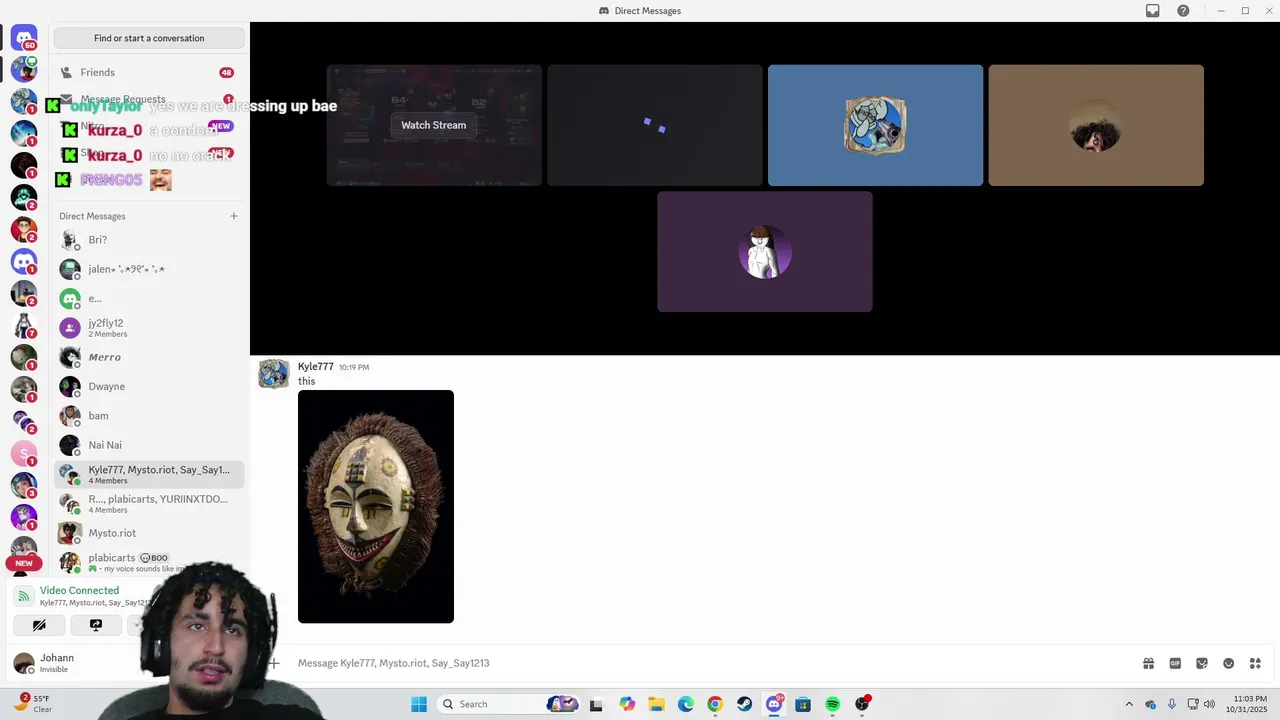The width and height of the screenshot is (1280, 720).
Task: Click the Discord taskbar icon
Action: (774, 704)
